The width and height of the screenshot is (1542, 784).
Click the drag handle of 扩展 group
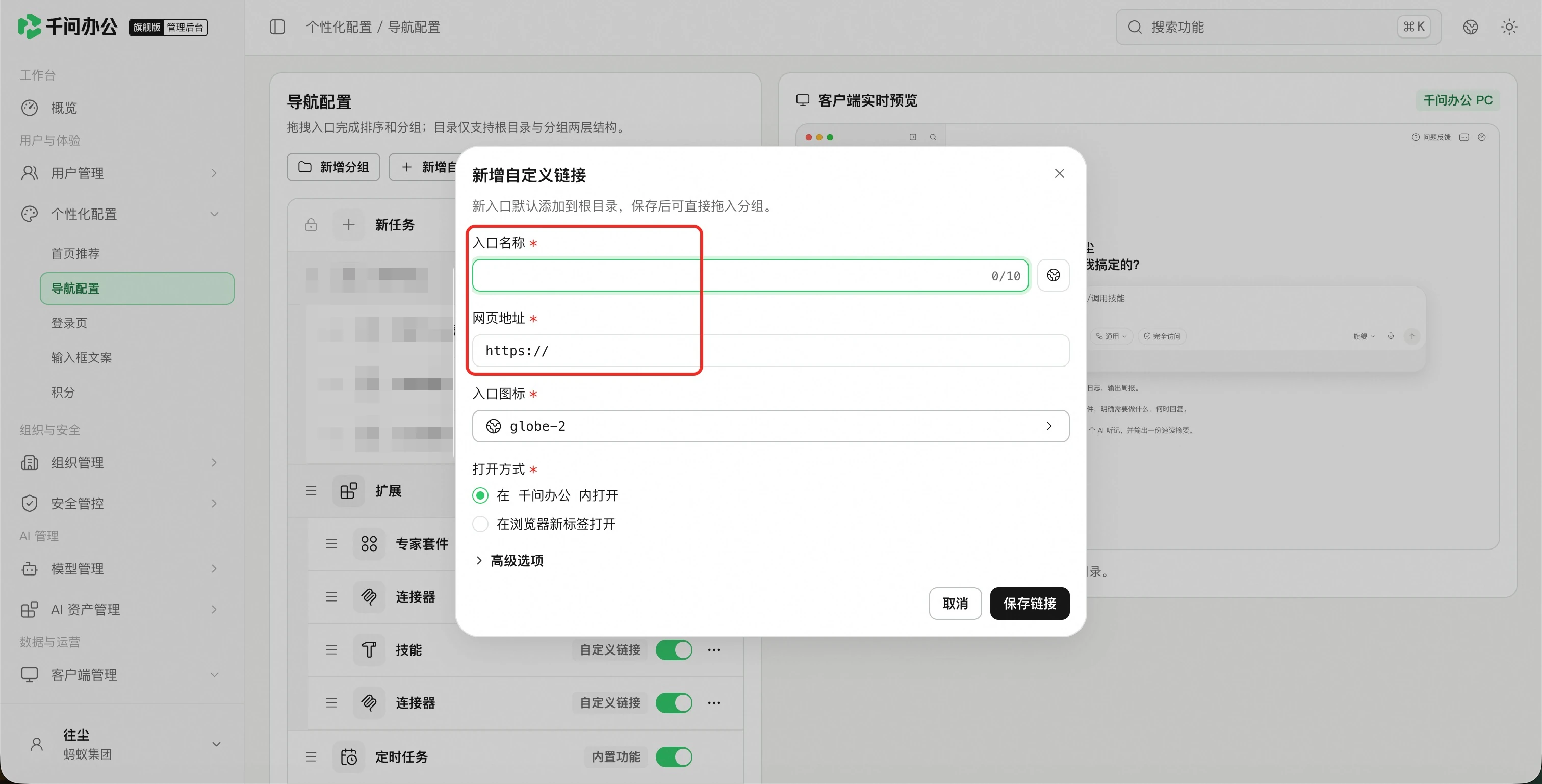click(x=311, y=491)
